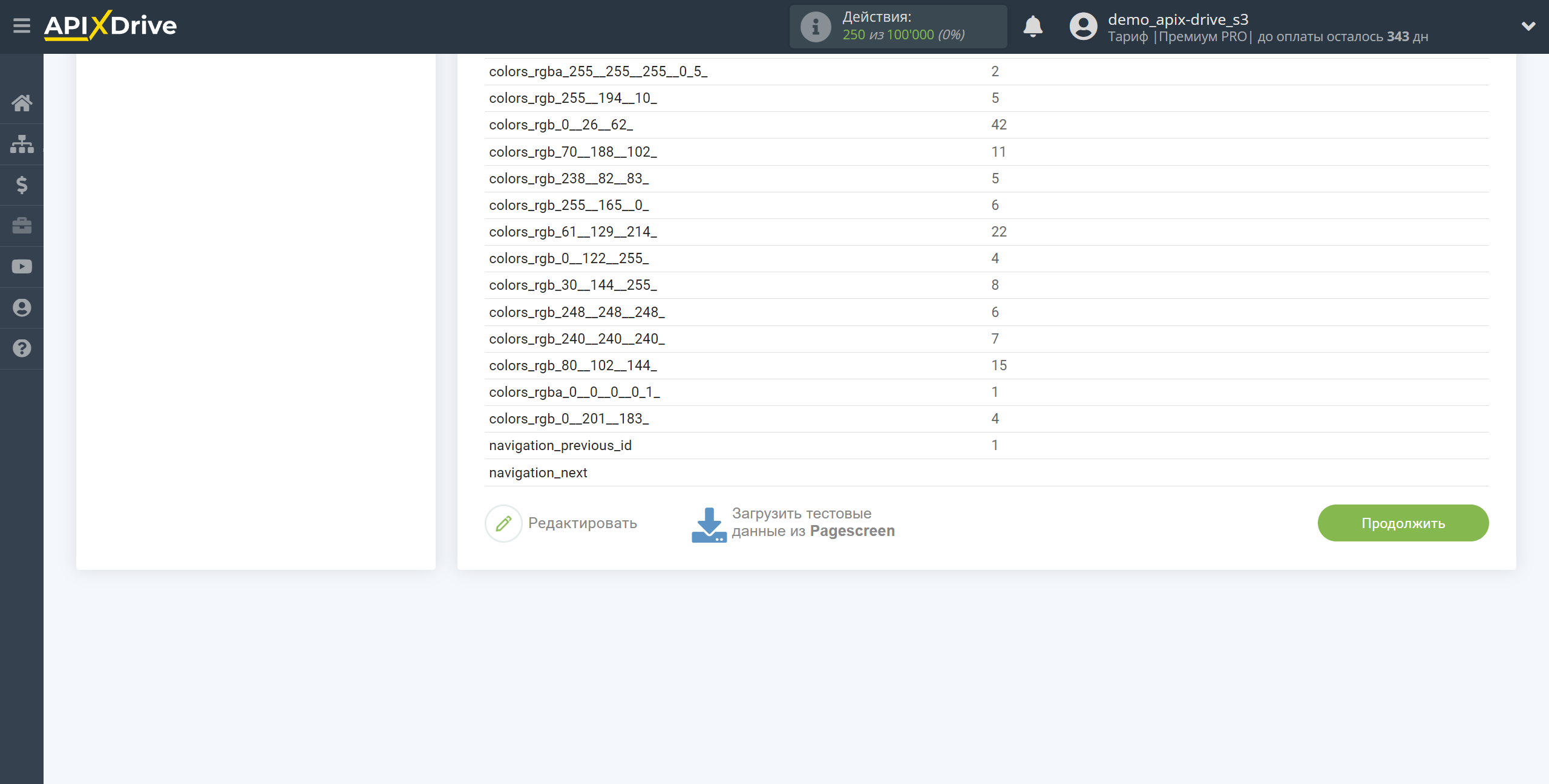Click Загрузить тестовые данные из Pagescreen

click(813, 522)
